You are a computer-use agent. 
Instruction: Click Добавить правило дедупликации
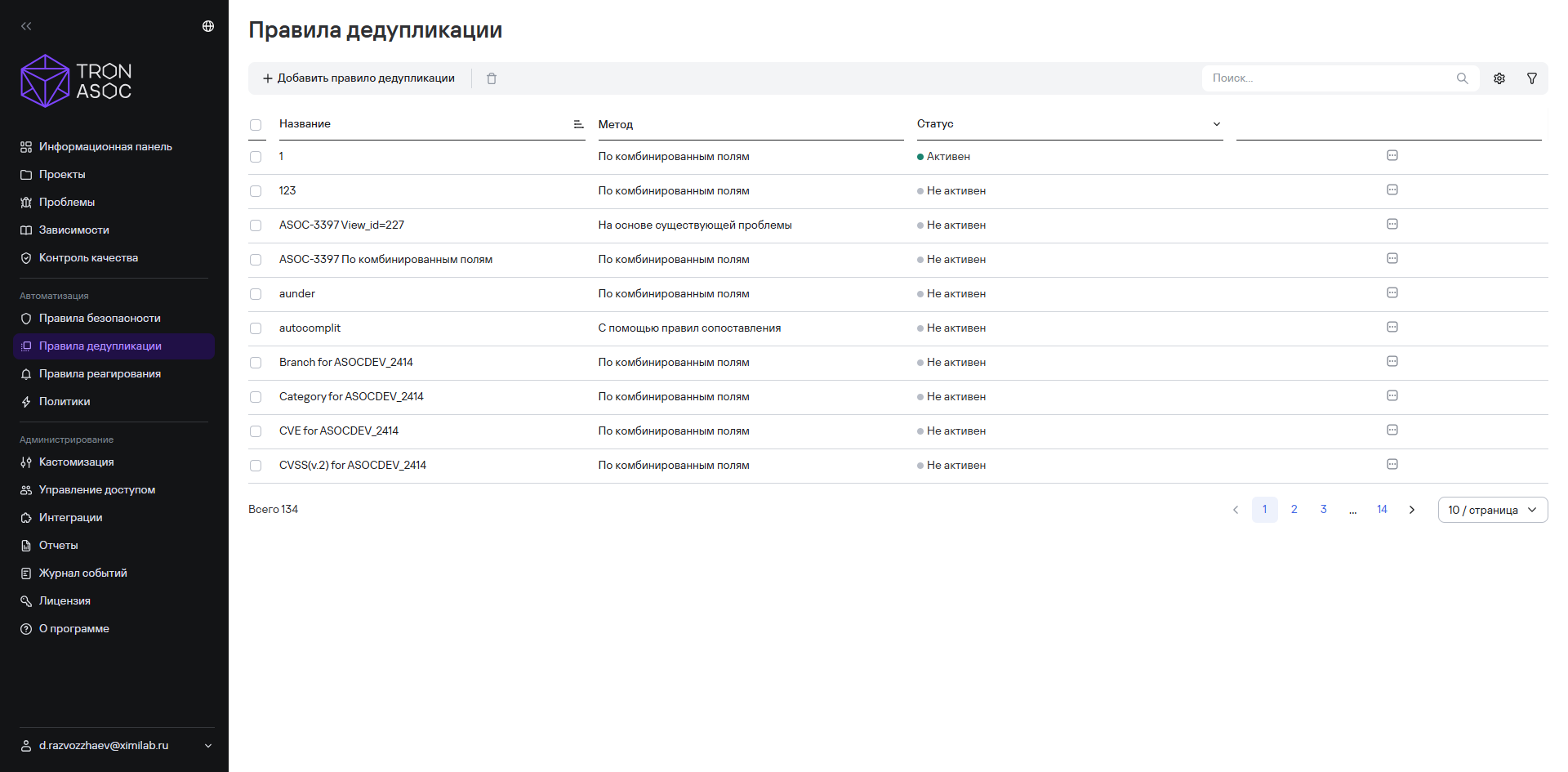[359, 78]
